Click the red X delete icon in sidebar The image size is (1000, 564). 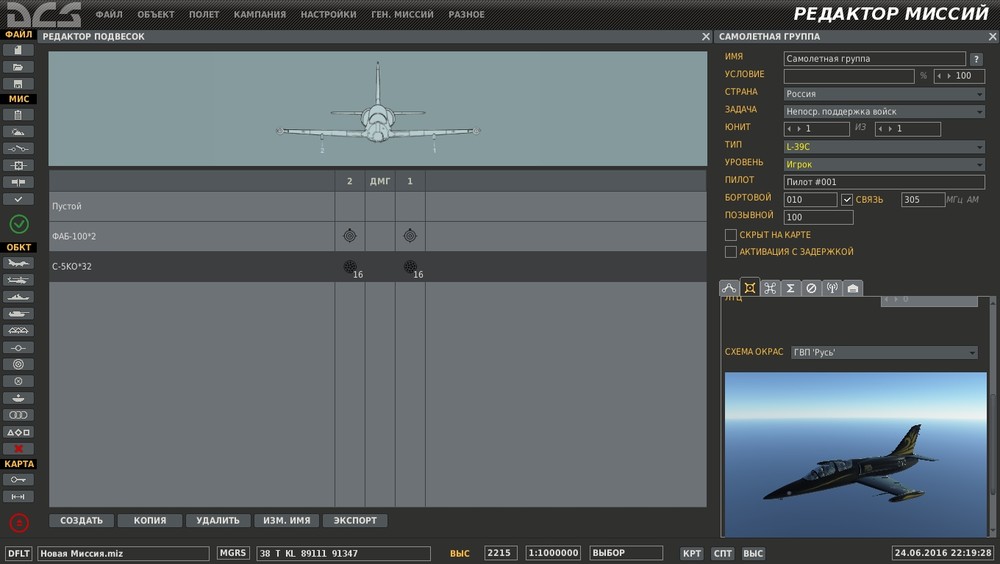tap(19, 449)
